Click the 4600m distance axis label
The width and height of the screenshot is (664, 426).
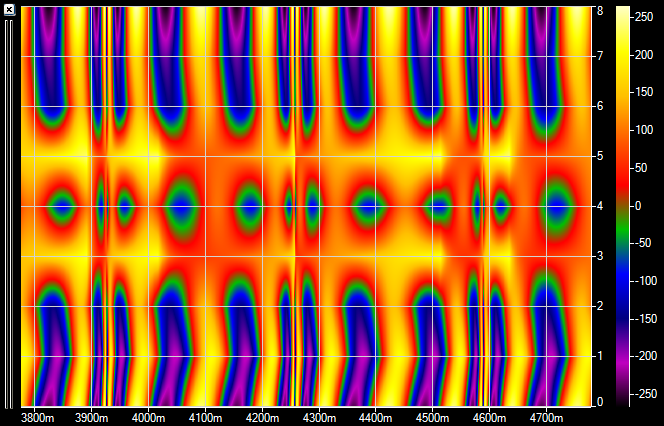pyautogui.click(x=489, y=418)
